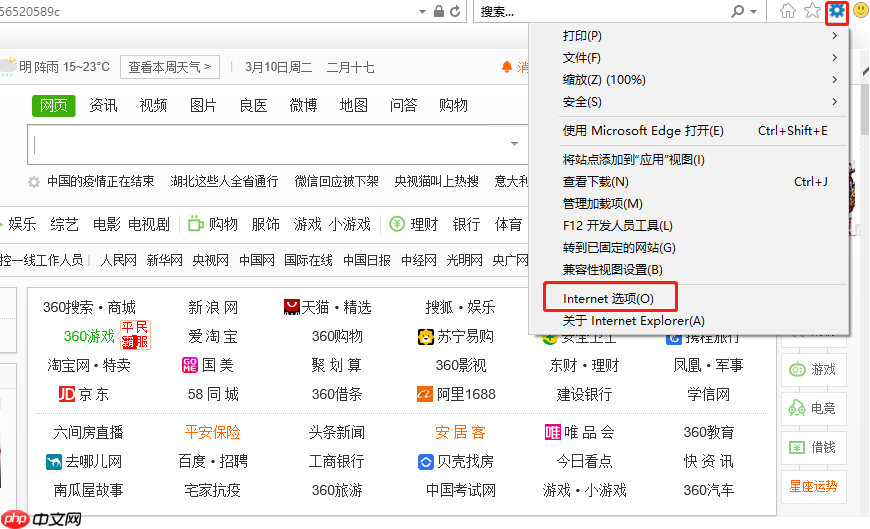Switch to the 地图 search tab
Viewport: 870px width, 529px height.
(353, 105)
